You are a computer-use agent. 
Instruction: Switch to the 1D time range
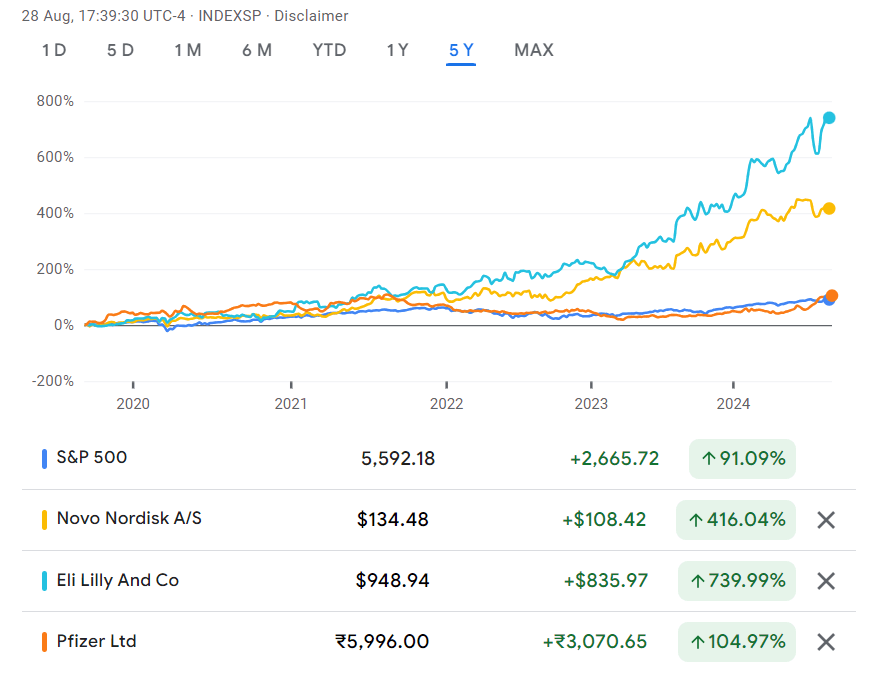coord(54,50)
